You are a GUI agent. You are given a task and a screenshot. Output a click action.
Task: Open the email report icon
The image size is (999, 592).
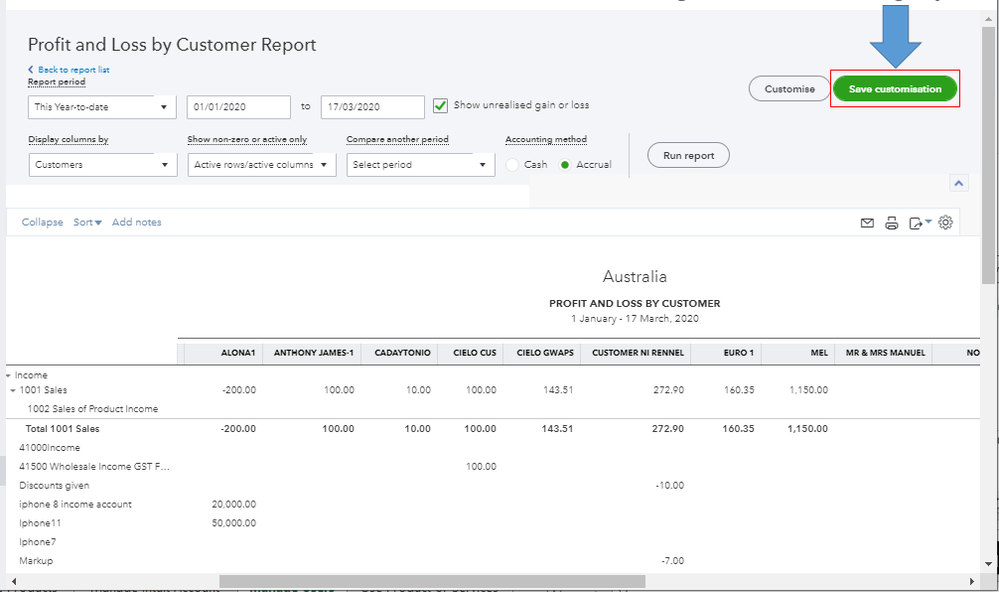(x=867, y=222)
